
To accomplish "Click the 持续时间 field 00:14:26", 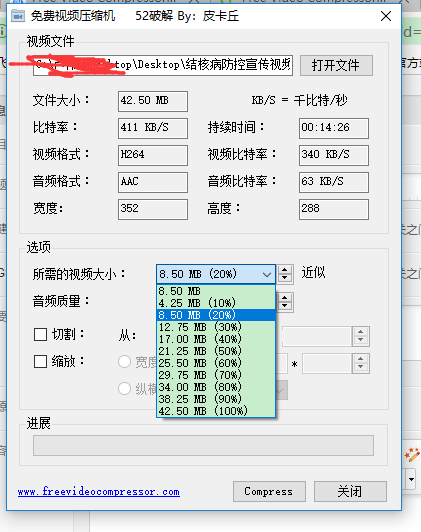I will pyautogui.click(x=334, y=128).
